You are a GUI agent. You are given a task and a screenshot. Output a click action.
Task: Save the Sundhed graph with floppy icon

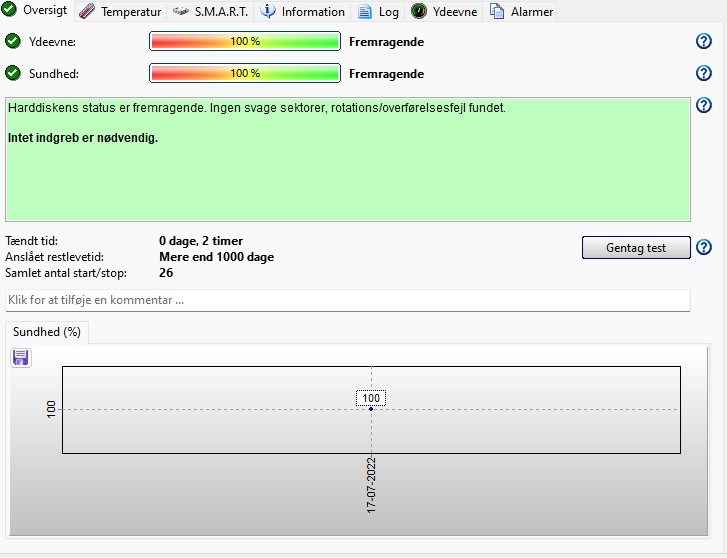tap(21, 358)
